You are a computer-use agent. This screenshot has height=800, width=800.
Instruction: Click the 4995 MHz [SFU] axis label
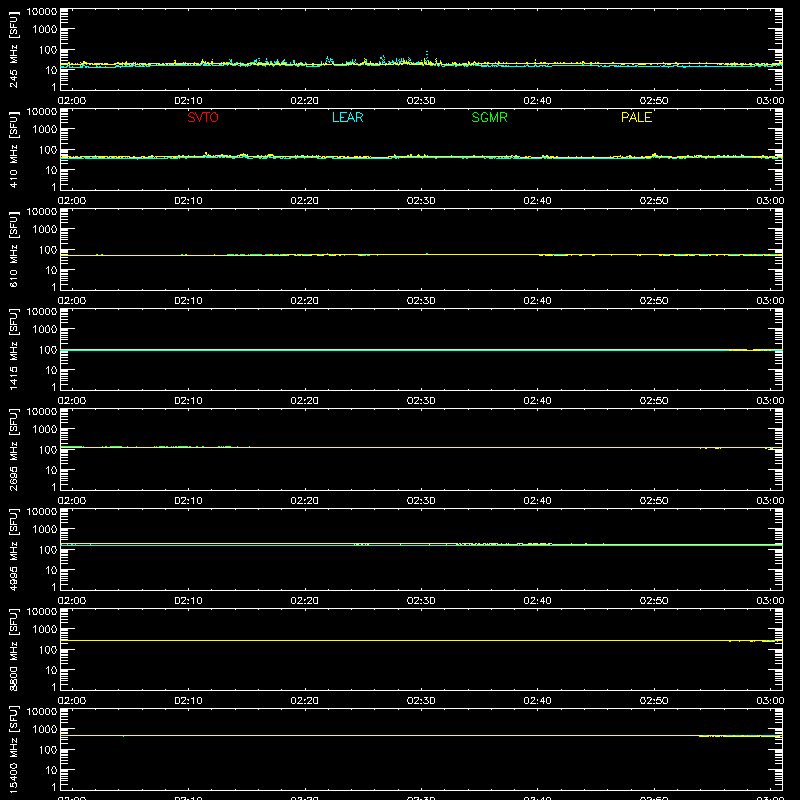pyautogui.click(x=14, y=549)
